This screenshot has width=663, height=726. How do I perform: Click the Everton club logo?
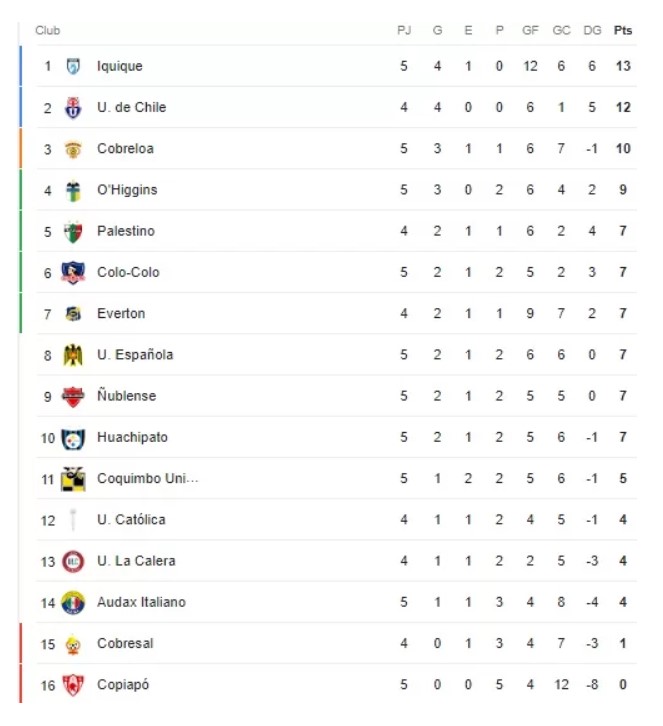point(73,314)
